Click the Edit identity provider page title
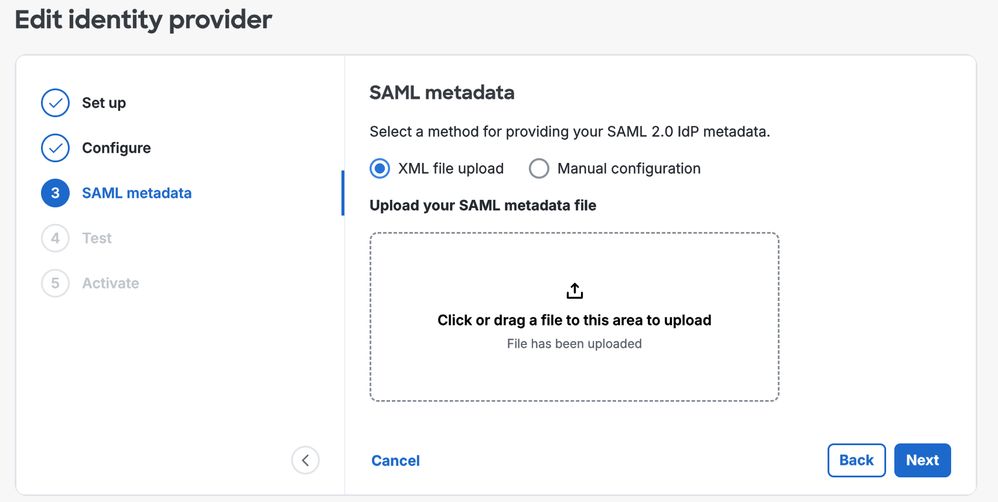Screen dimensions: 998x502 (x=143, y=19)
